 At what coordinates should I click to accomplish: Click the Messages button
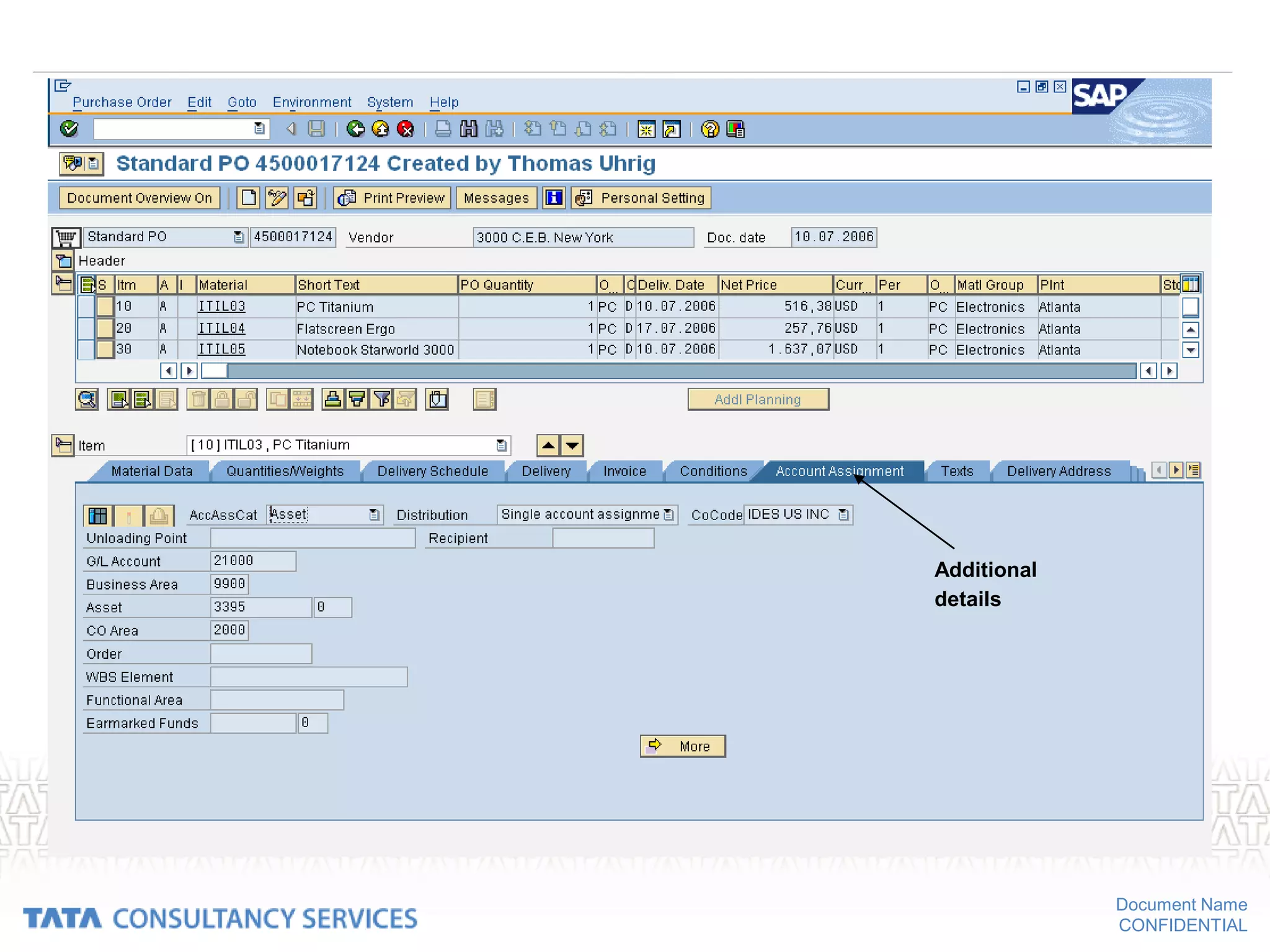click(x=496, y=198)
